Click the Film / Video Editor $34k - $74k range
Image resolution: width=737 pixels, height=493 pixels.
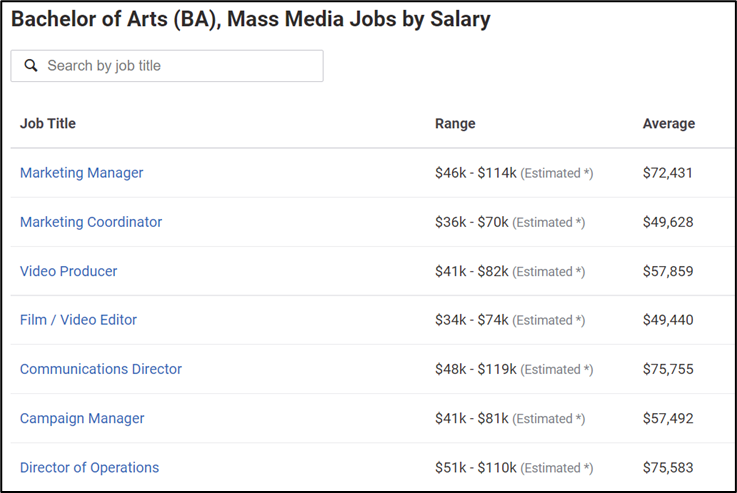point(471,320)
